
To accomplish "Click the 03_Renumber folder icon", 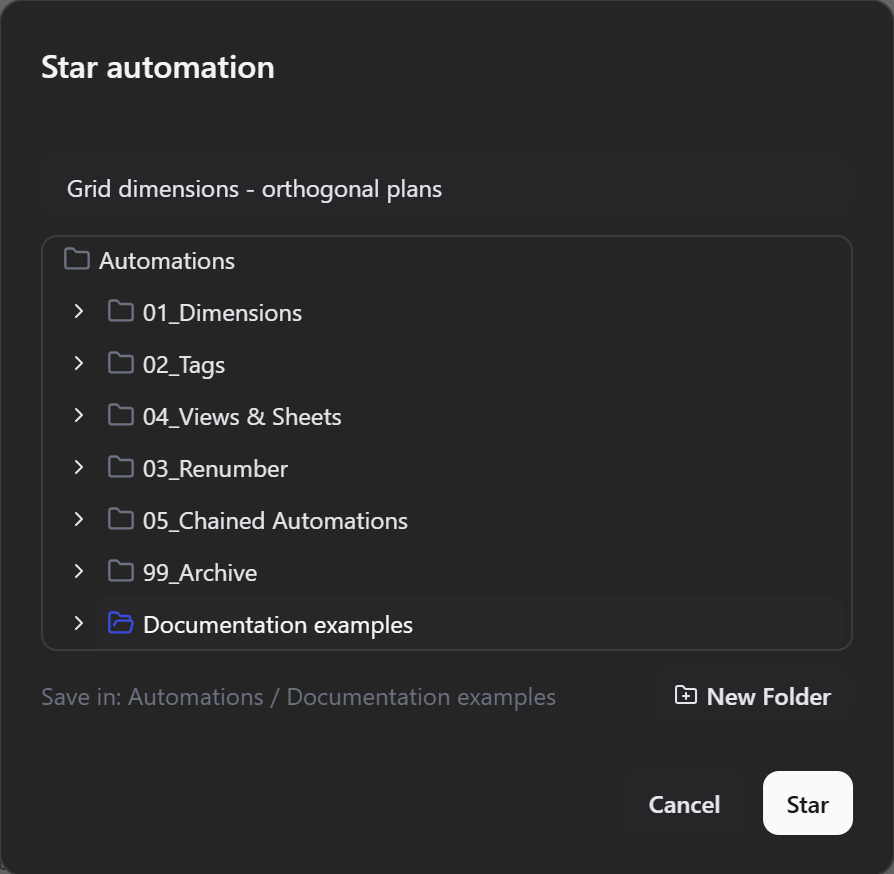I will coord(121,467).
